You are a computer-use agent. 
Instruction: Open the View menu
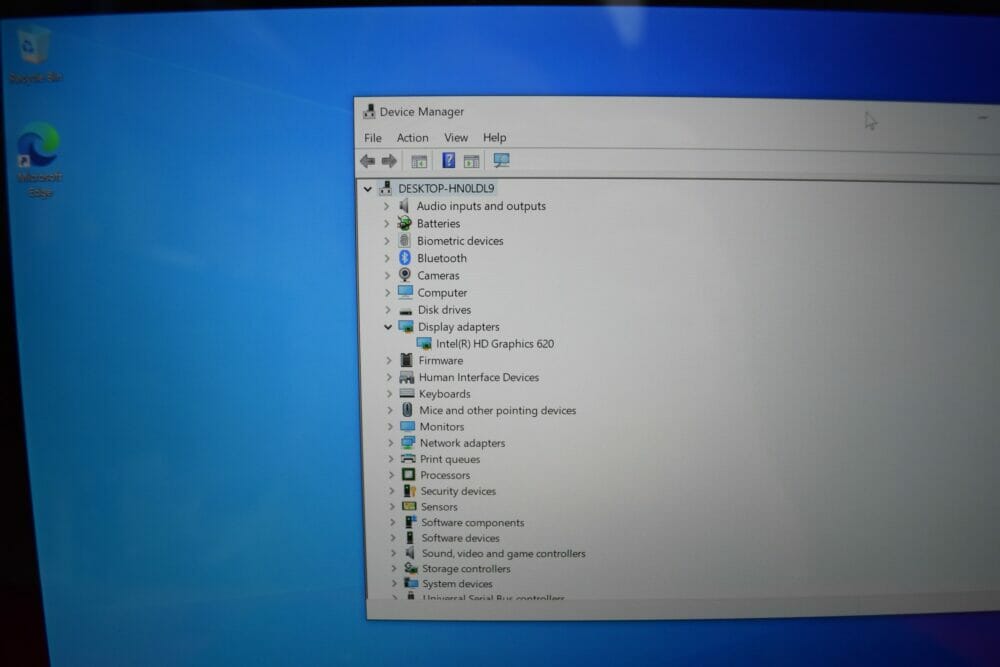coord(456,138)
